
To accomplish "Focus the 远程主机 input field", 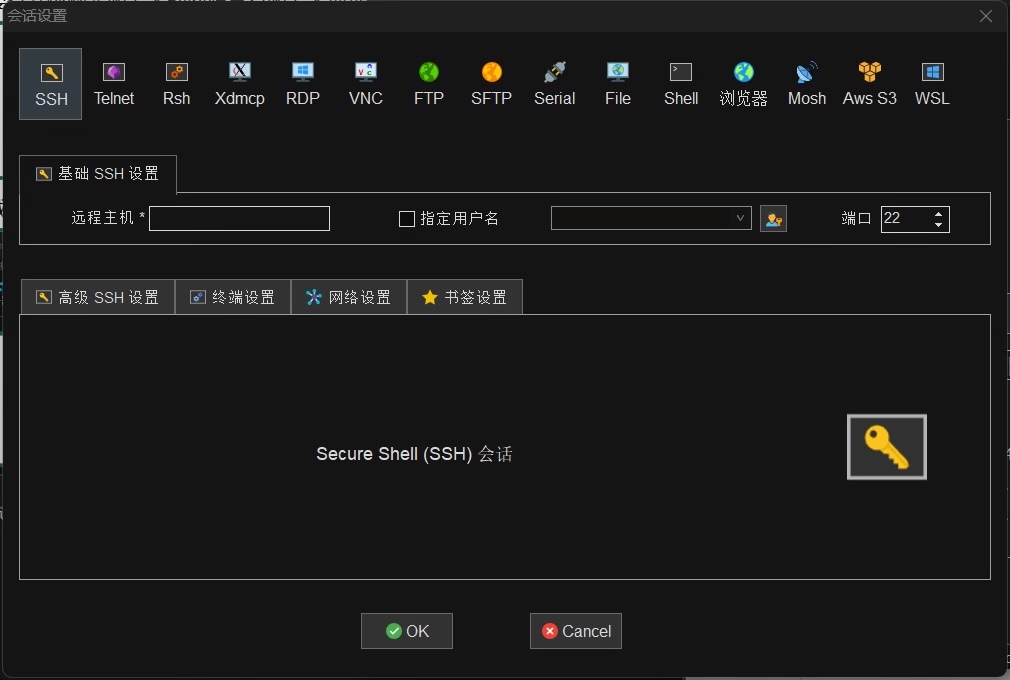I will click(x=240, y=218).
